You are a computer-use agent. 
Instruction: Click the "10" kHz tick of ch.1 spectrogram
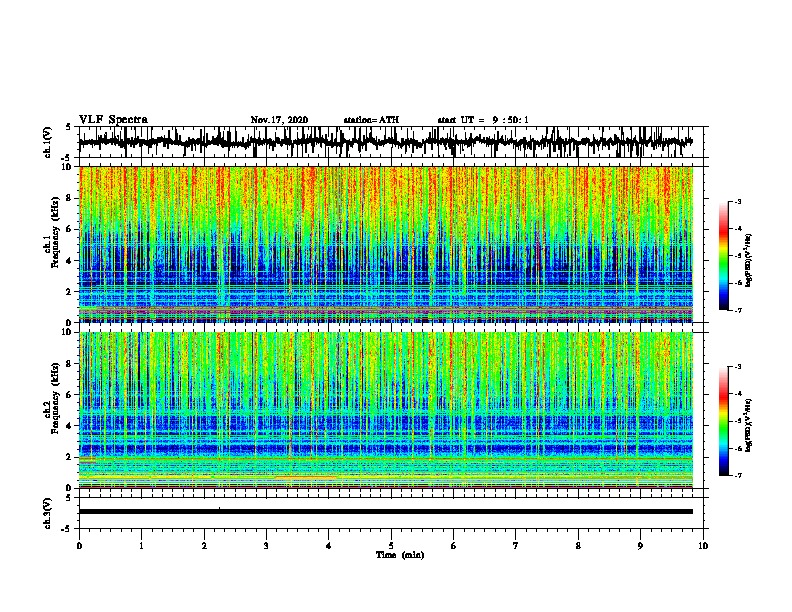point(68,167)
